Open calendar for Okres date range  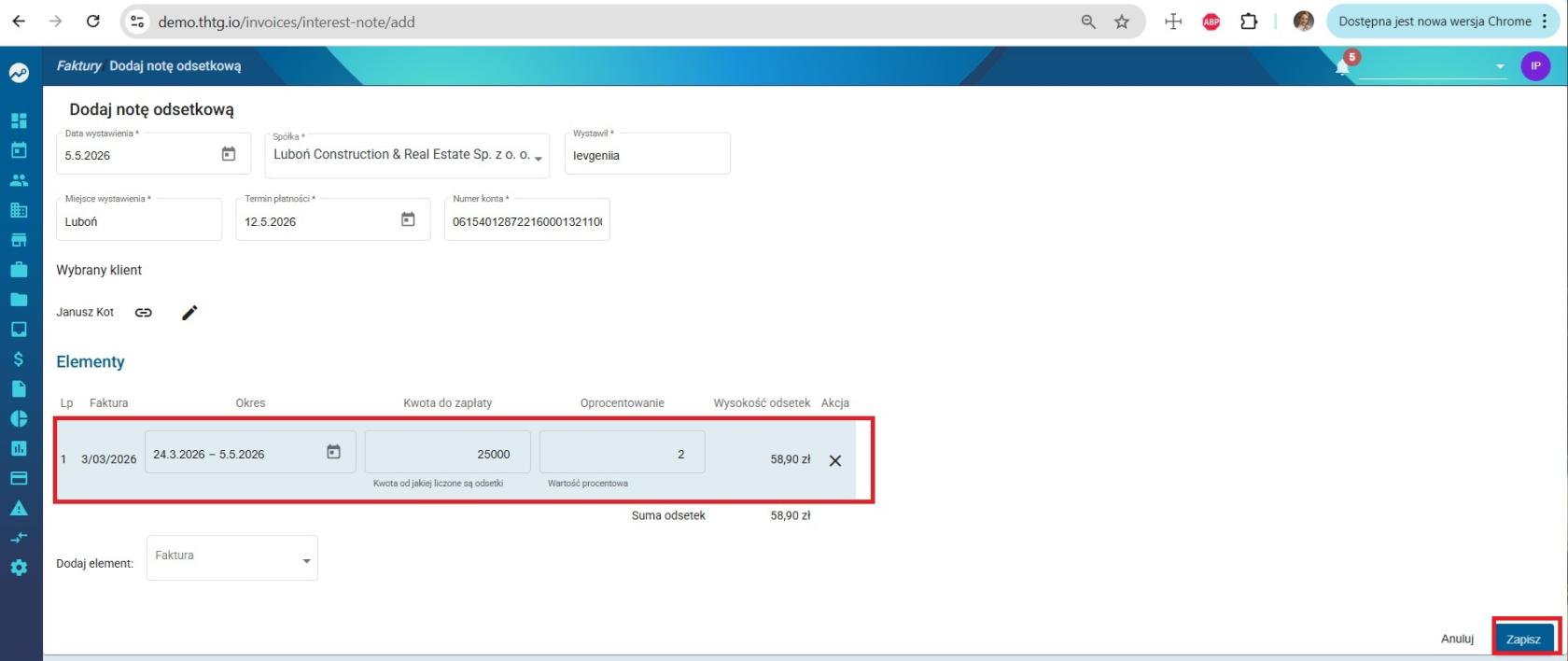point(333,452)
